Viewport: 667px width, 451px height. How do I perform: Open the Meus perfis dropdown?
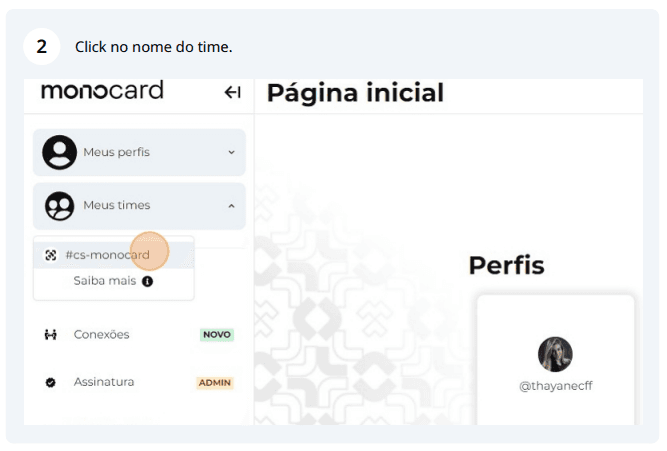[x=140, y=152]
